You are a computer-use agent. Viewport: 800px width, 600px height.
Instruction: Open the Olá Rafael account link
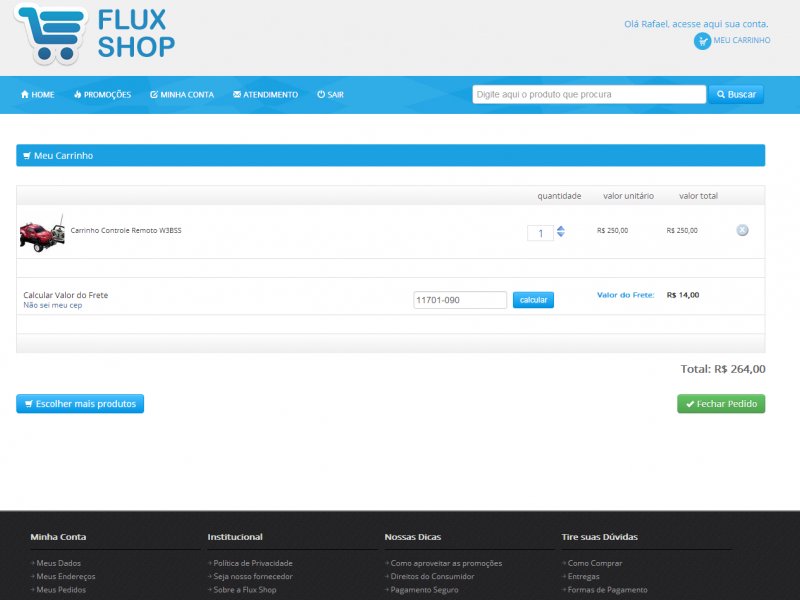pos(696,24)
